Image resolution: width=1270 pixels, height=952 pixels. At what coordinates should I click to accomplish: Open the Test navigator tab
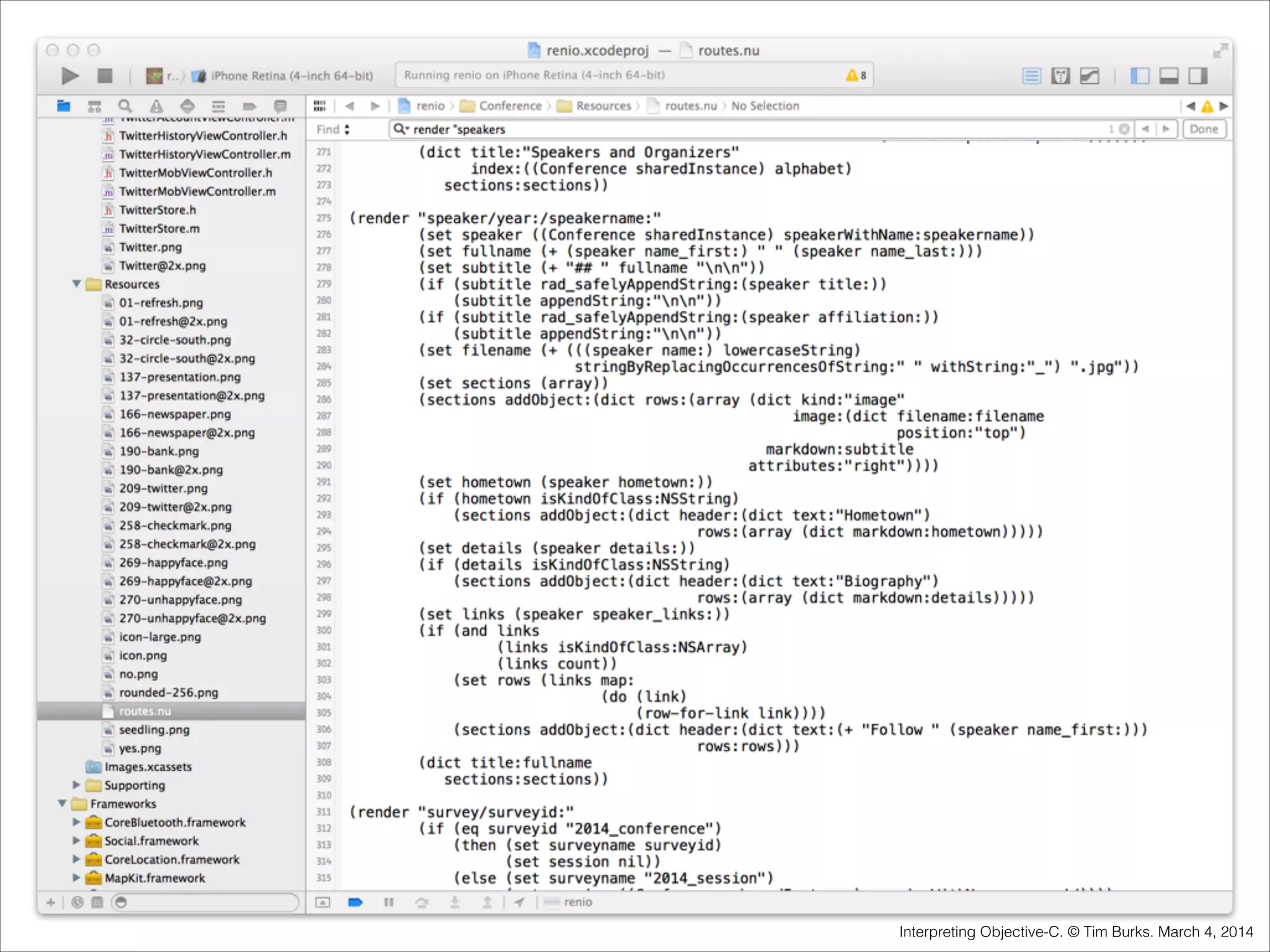187,106
